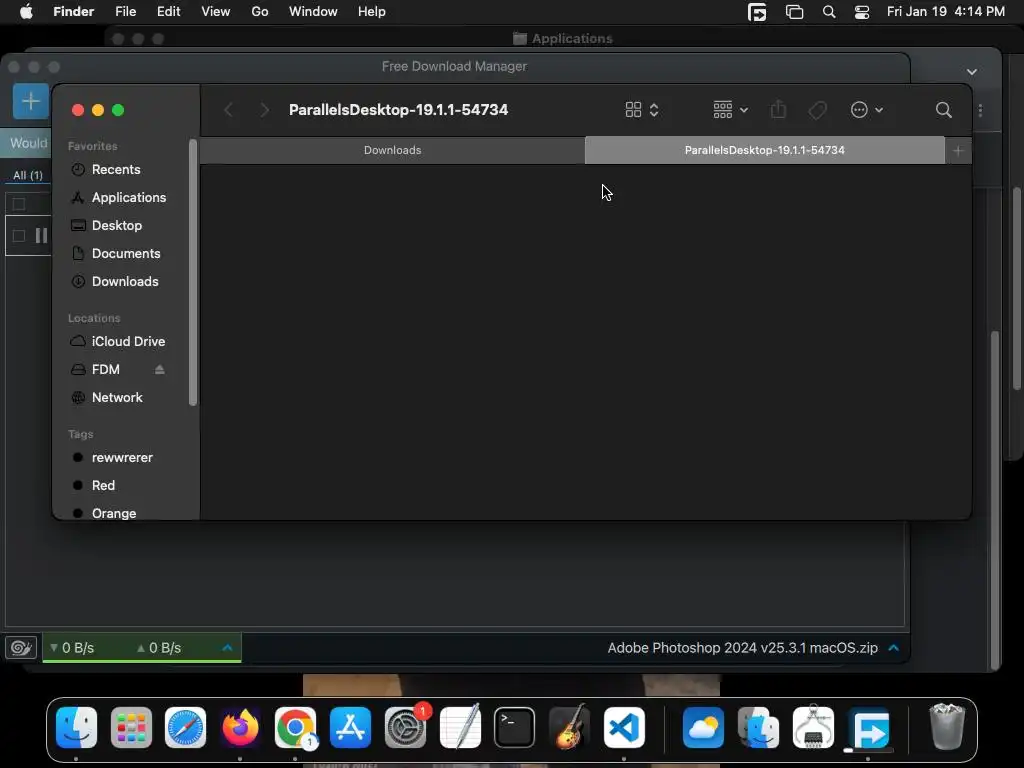
Task: Click Free Download Manager menu bar icon
Action: tap(757, 12)
